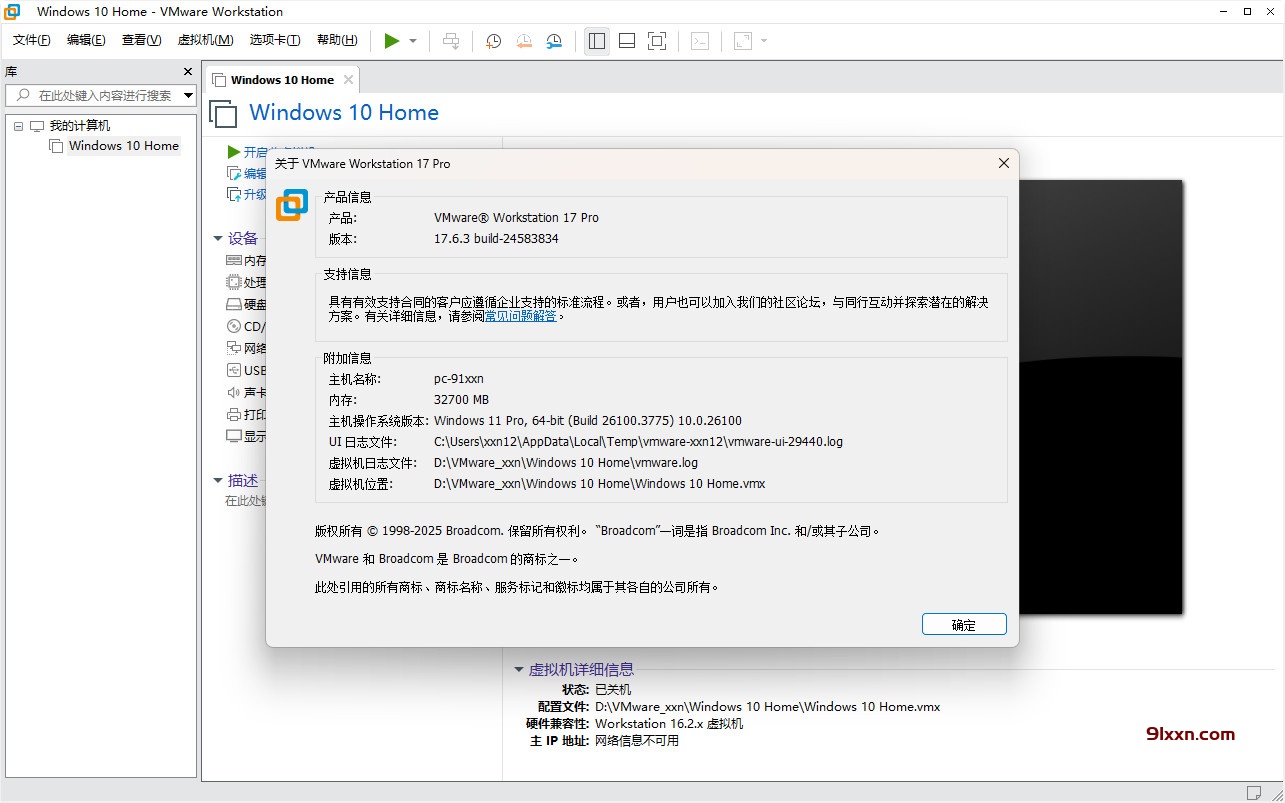Open the library search filter dropdown arrow
Viewport: 1285px width, 803px height.
pos(188,95)
